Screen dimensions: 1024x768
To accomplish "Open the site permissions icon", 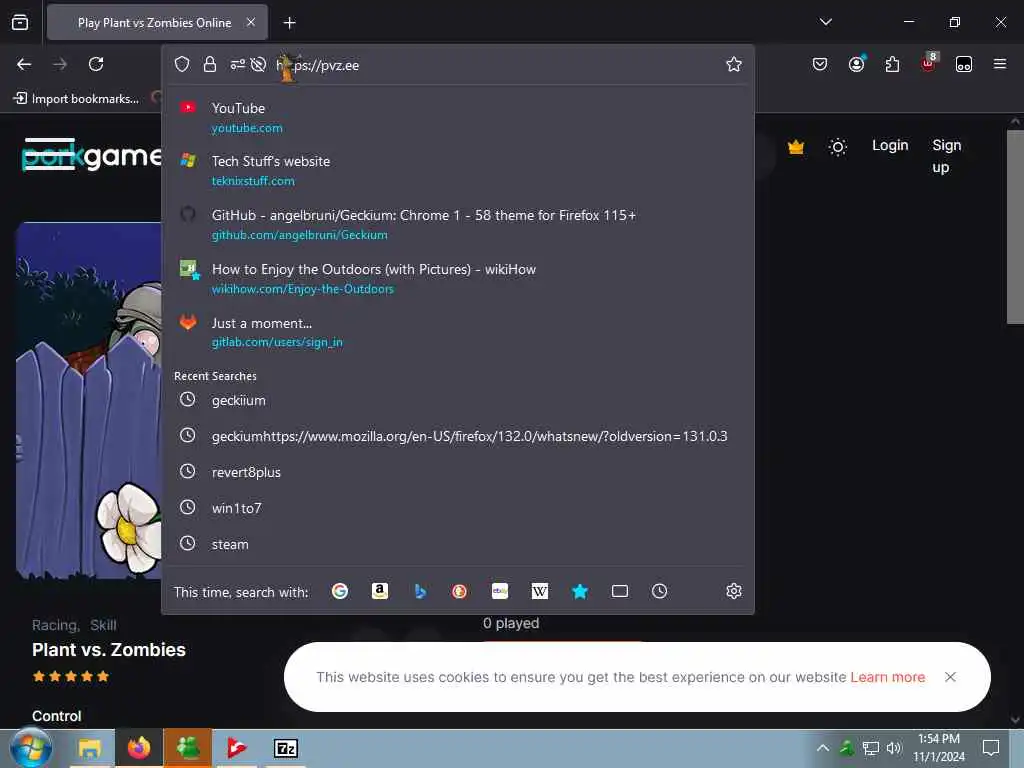I will pyautogui.click(x=238, y=64).
